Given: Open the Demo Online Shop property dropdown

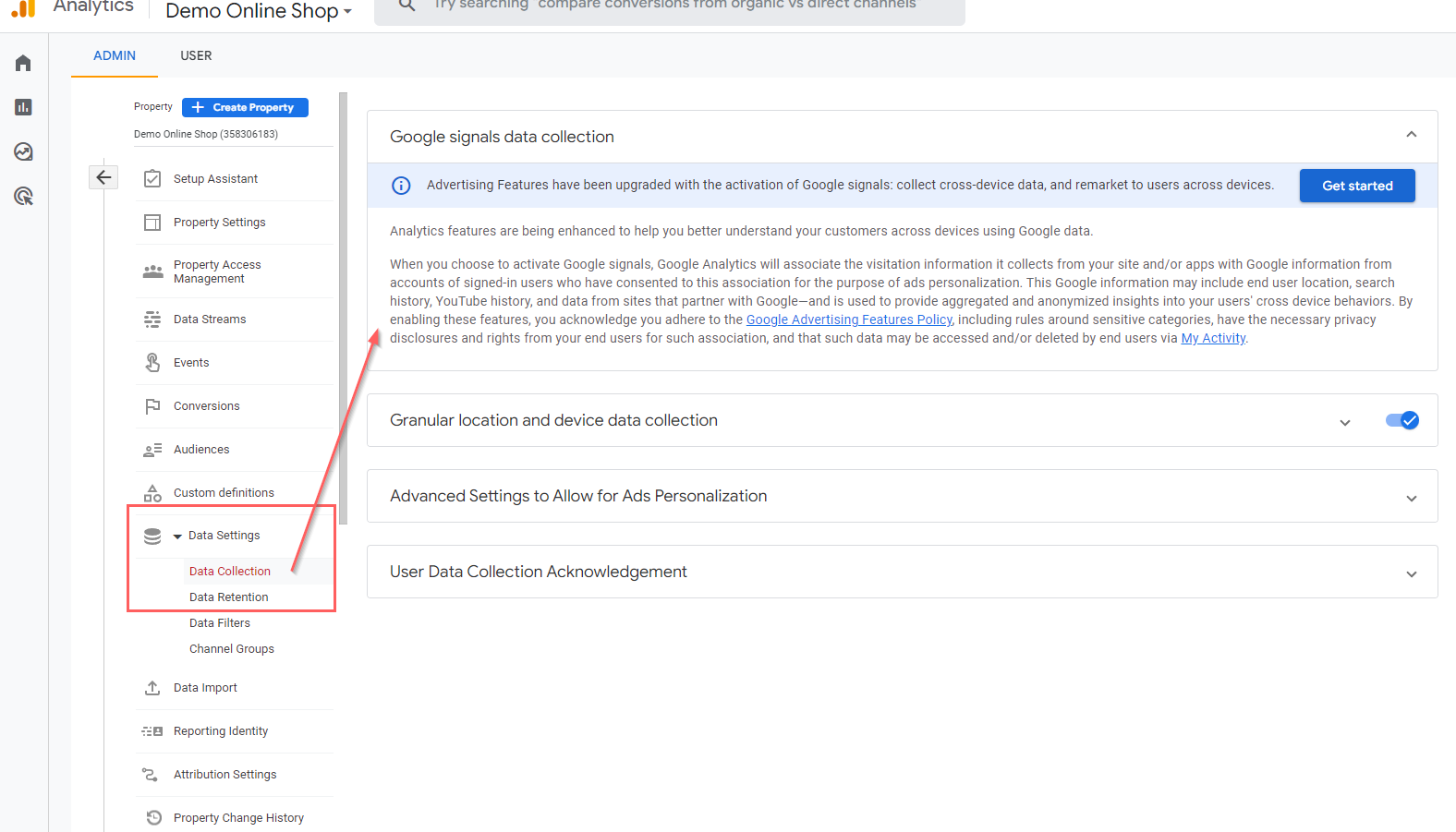Looking at the screenshot, I should tap(259, 11).
